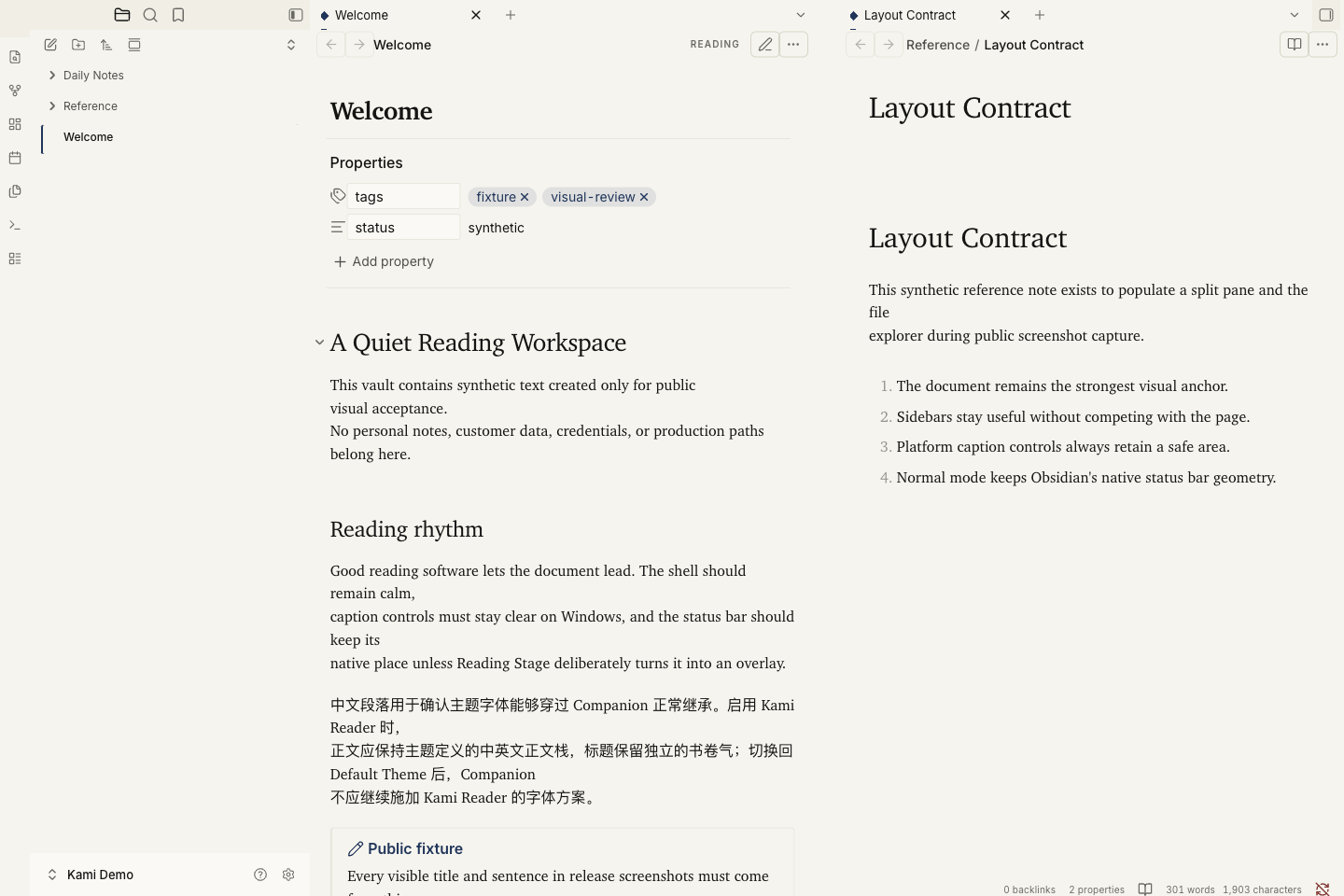Screen dimensions: 1344x896
Task: Click the 0 backlinks status item
Action: click(1029, 889)
